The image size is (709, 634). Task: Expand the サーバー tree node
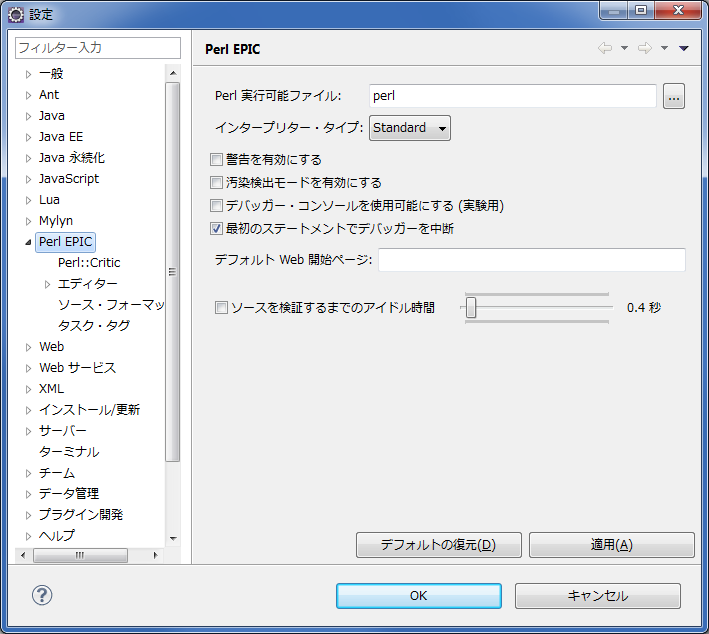(x=28, y=431)
